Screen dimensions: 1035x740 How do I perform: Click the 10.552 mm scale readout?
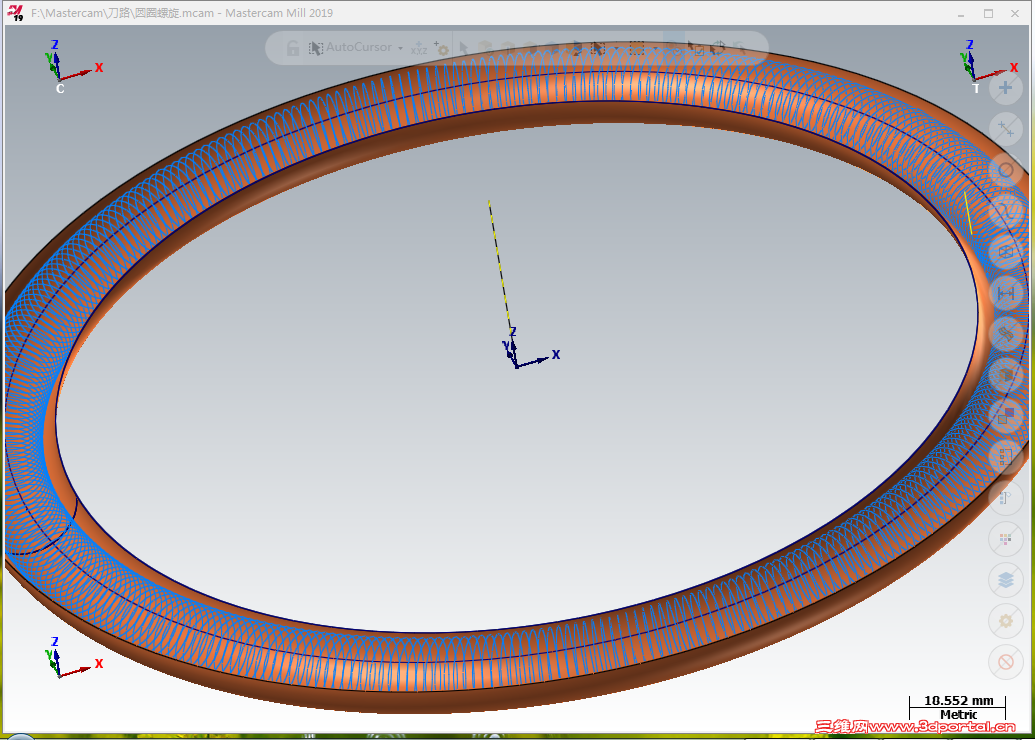958,700
